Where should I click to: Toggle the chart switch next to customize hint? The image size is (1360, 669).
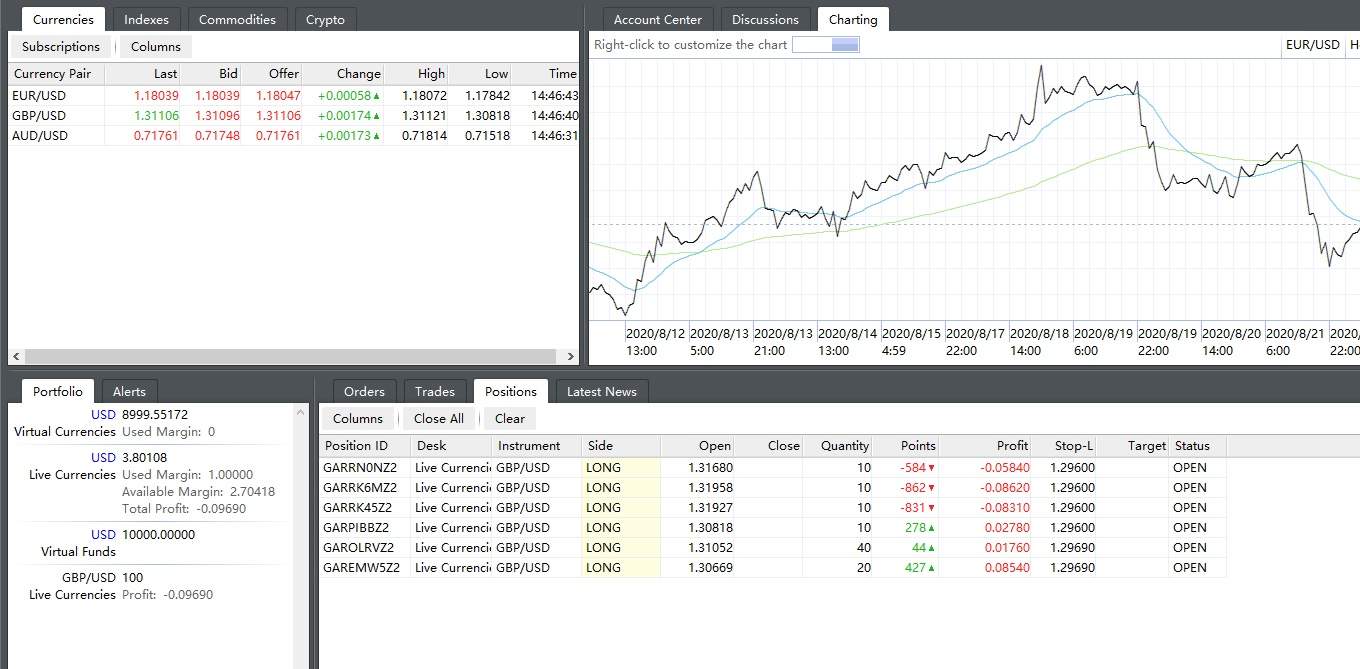coord(825,45)
